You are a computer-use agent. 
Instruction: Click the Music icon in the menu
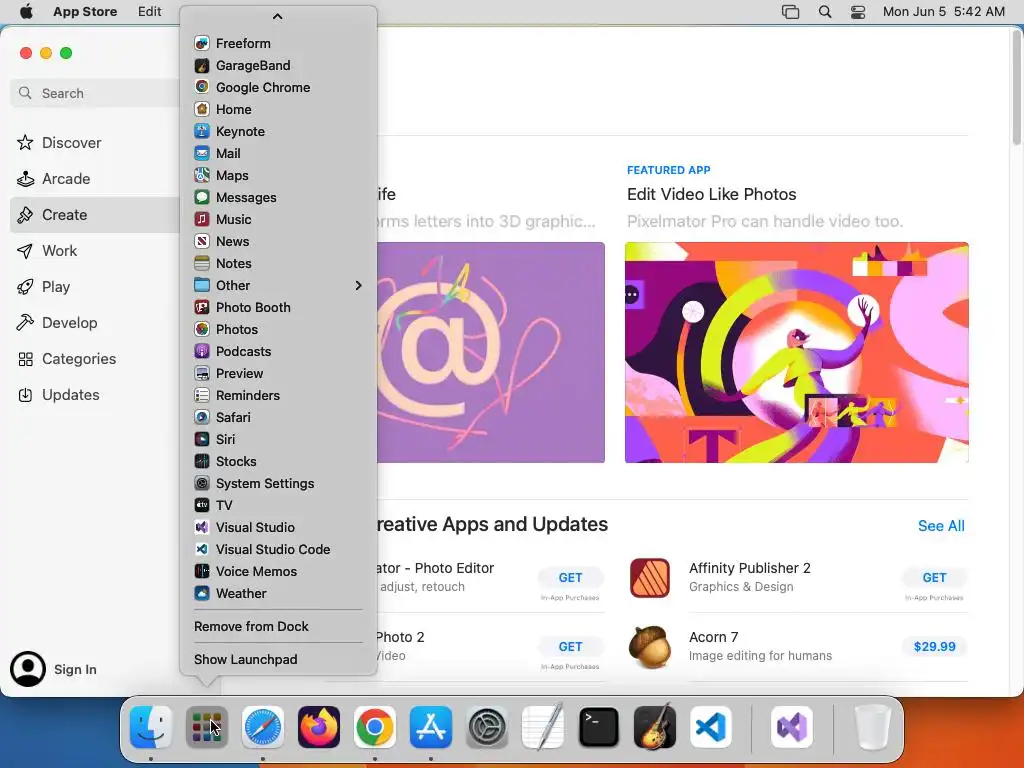[x=202, y=219]
